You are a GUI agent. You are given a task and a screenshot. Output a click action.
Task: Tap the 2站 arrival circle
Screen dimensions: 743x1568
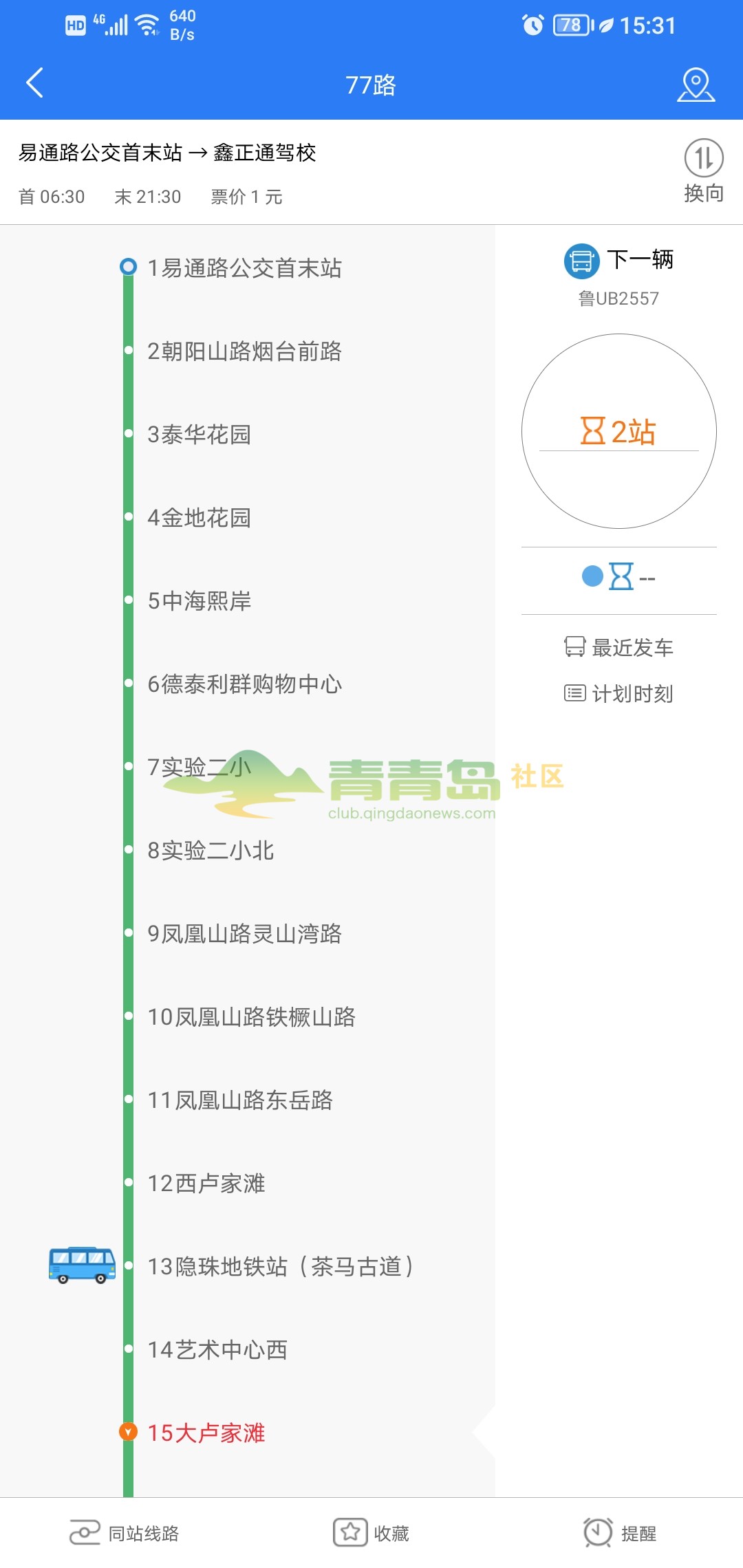(x=619, y=431)
